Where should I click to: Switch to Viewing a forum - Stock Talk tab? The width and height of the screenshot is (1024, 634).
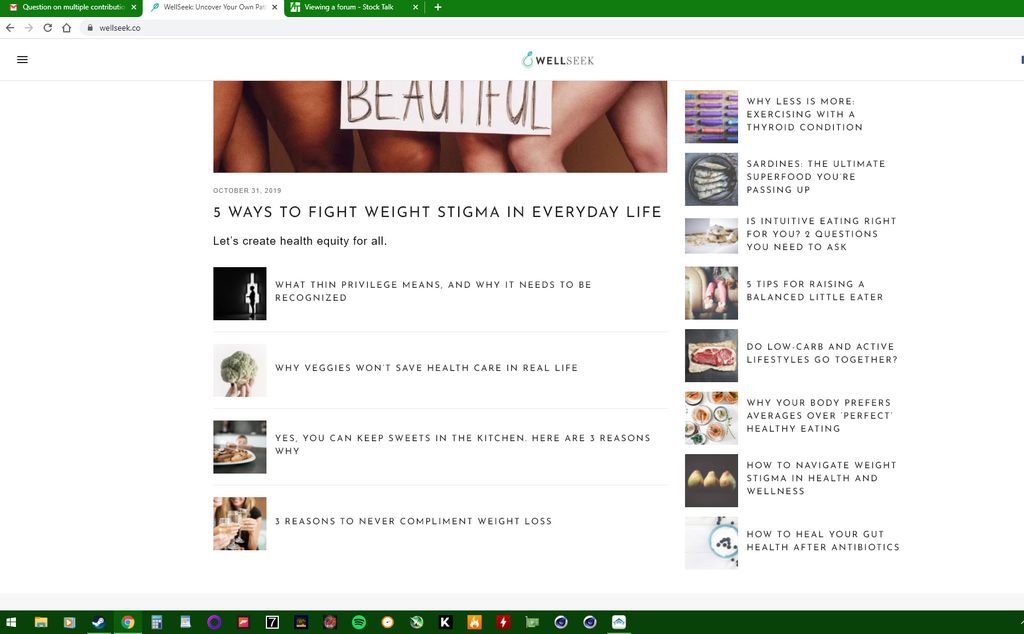point(355,7)
